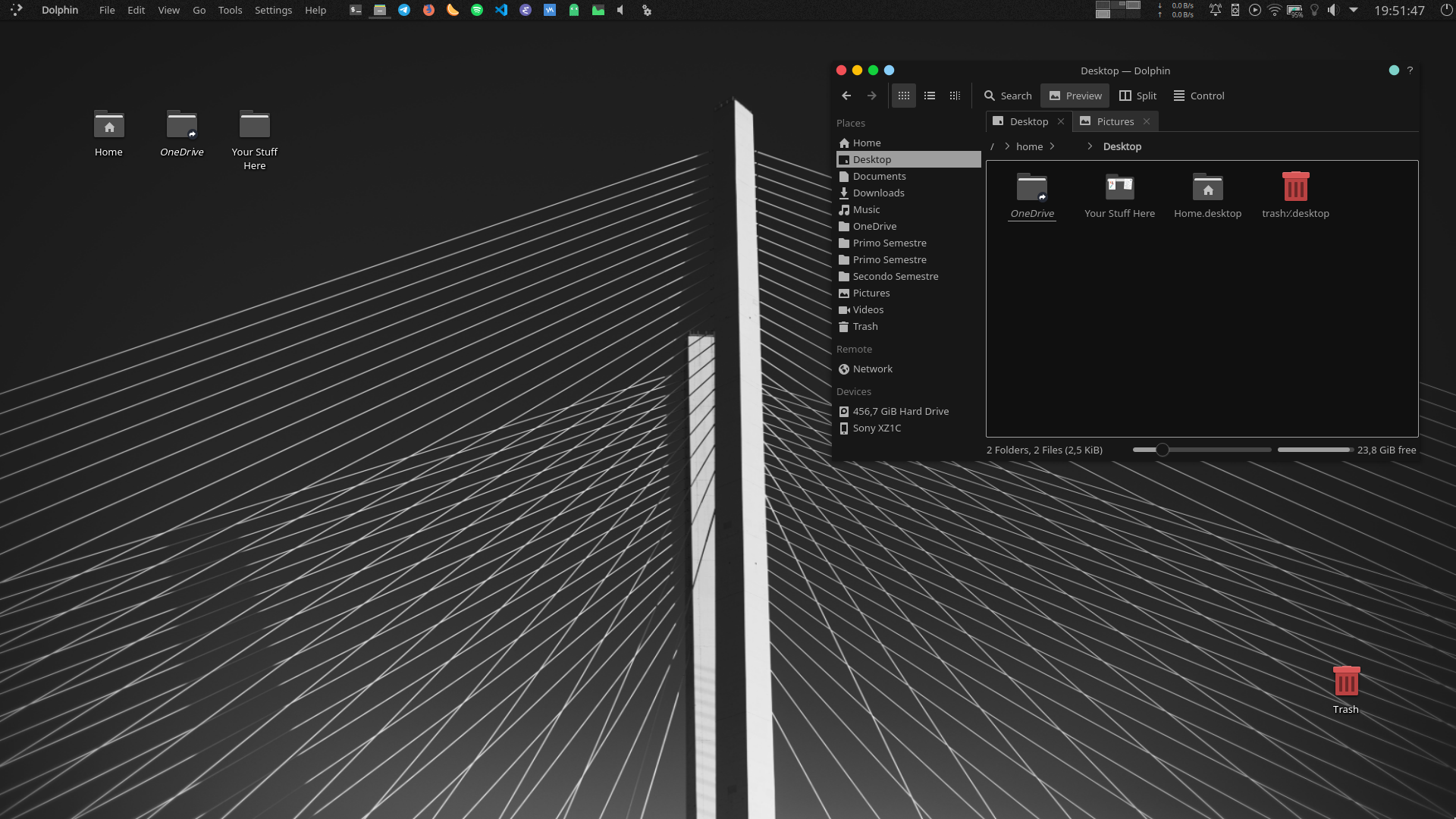
Task: Open Pictures in Places panel
Action: pyautogui.click(x=908, y=293)
